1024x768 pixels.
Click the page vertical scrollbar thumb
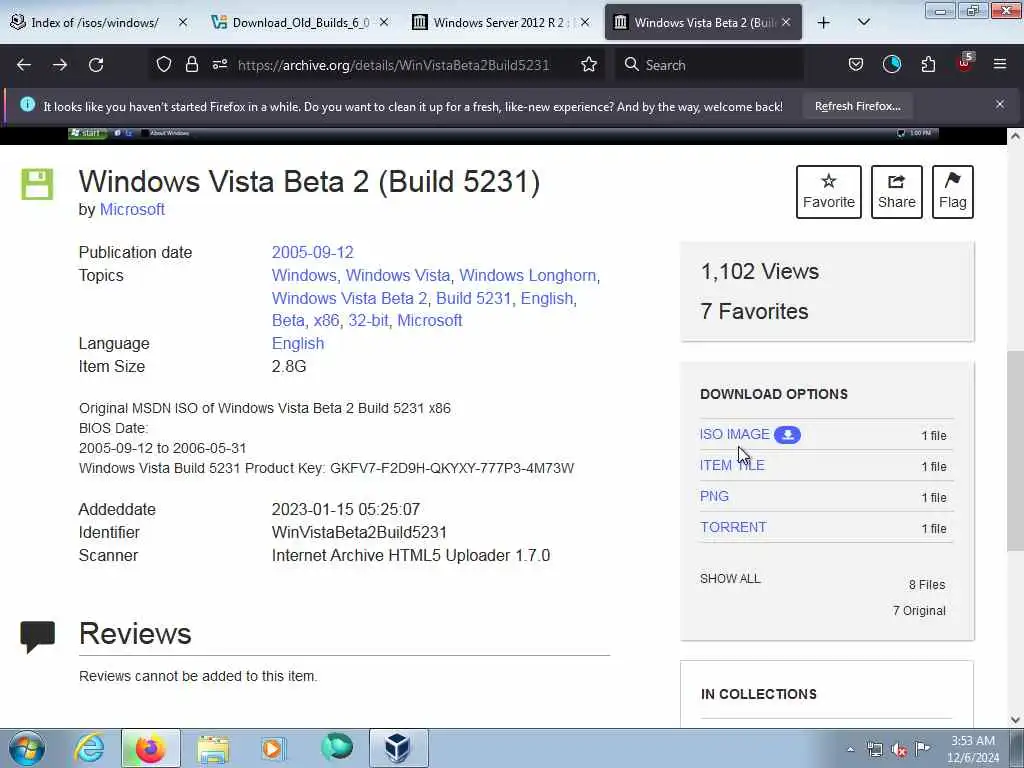click(x=1015, y=451)
